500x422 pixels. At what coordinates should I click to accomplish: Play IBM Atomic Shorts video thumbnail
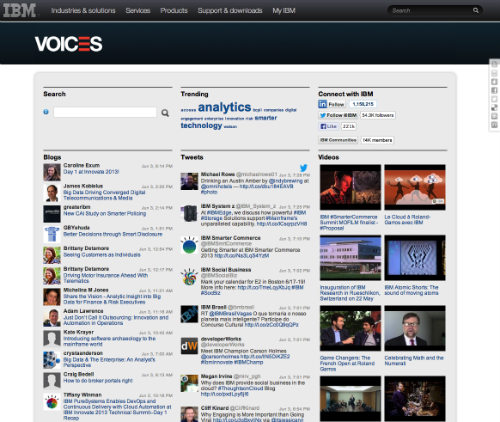tap(415, 258)
